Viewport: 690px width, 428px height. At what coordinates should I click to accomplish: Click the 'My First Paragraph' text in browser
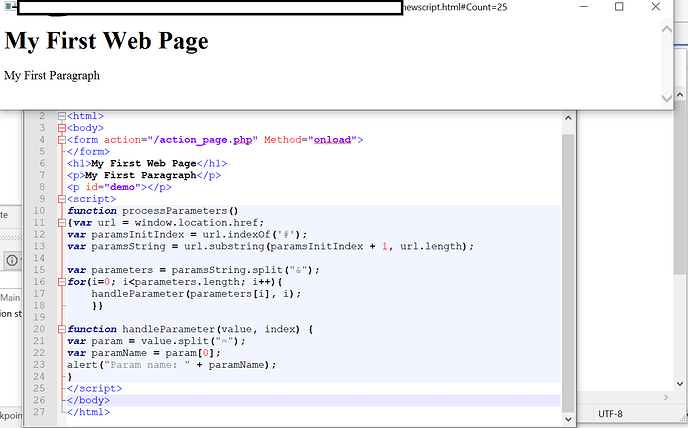[52, 76]
